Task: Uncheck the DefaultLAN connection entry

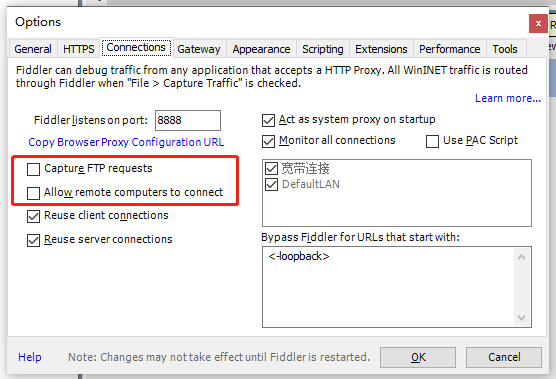Action: (271, 184)
